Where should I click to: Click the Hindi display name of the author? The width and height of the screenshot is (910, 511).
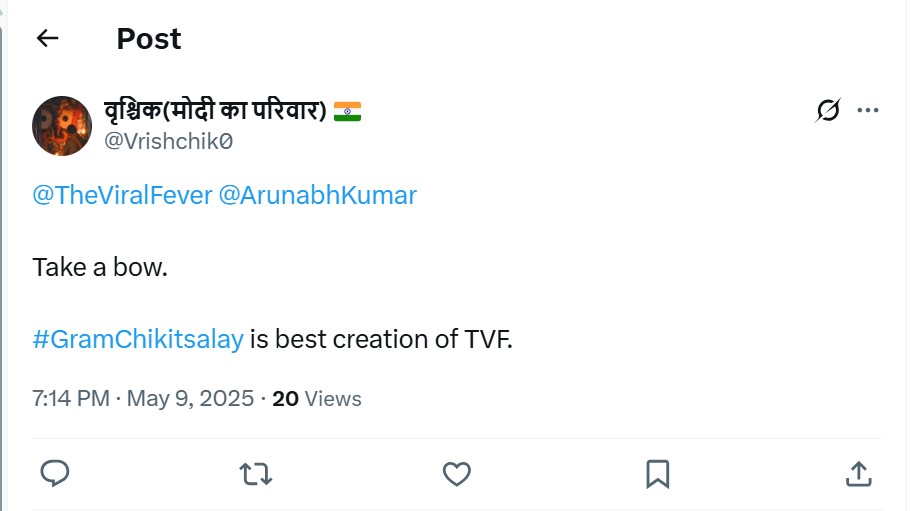click(215, 110)
